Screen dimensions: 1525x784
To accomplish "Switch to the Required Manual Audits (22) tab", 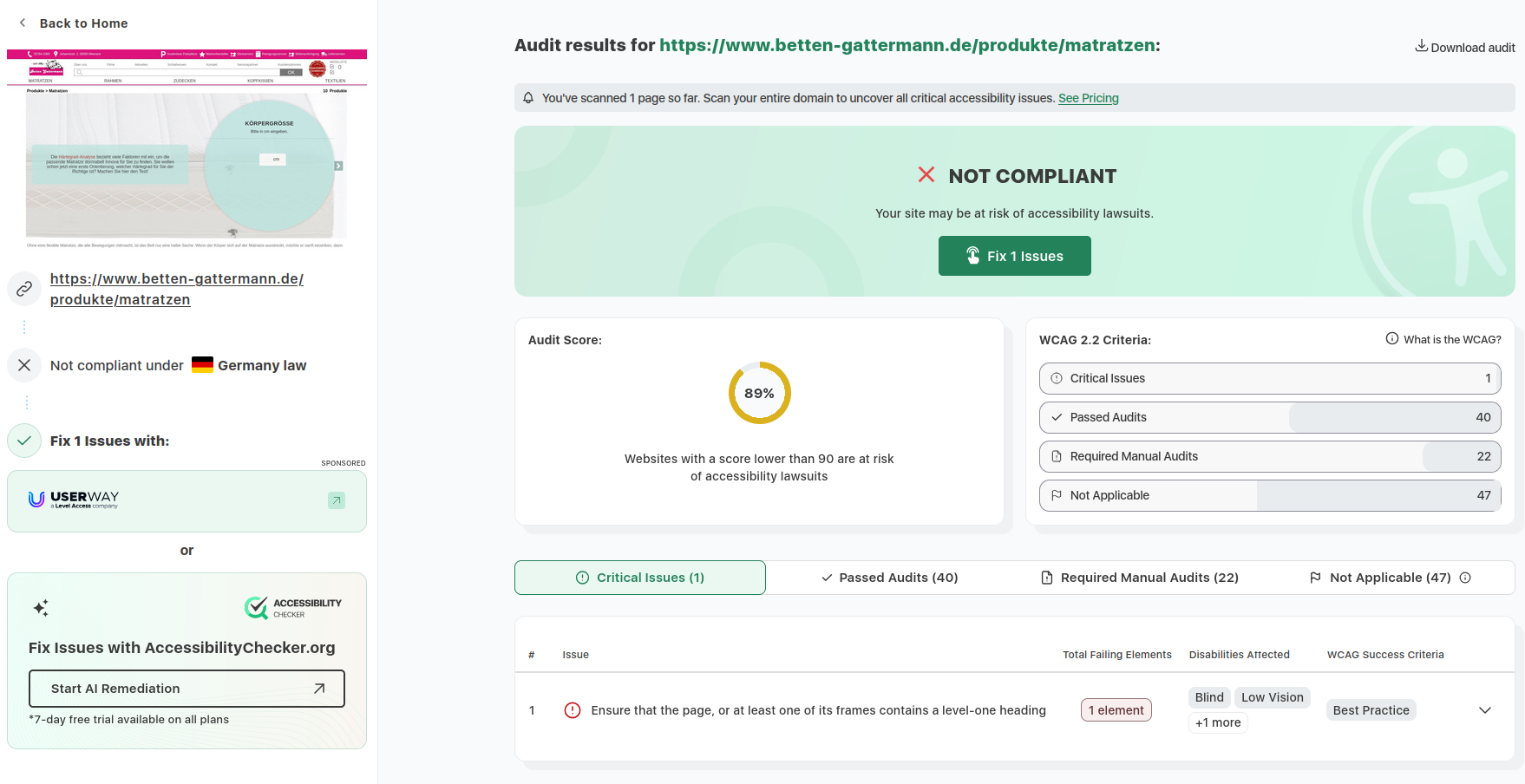I will pyautogui.click(x=1140, y=578).
